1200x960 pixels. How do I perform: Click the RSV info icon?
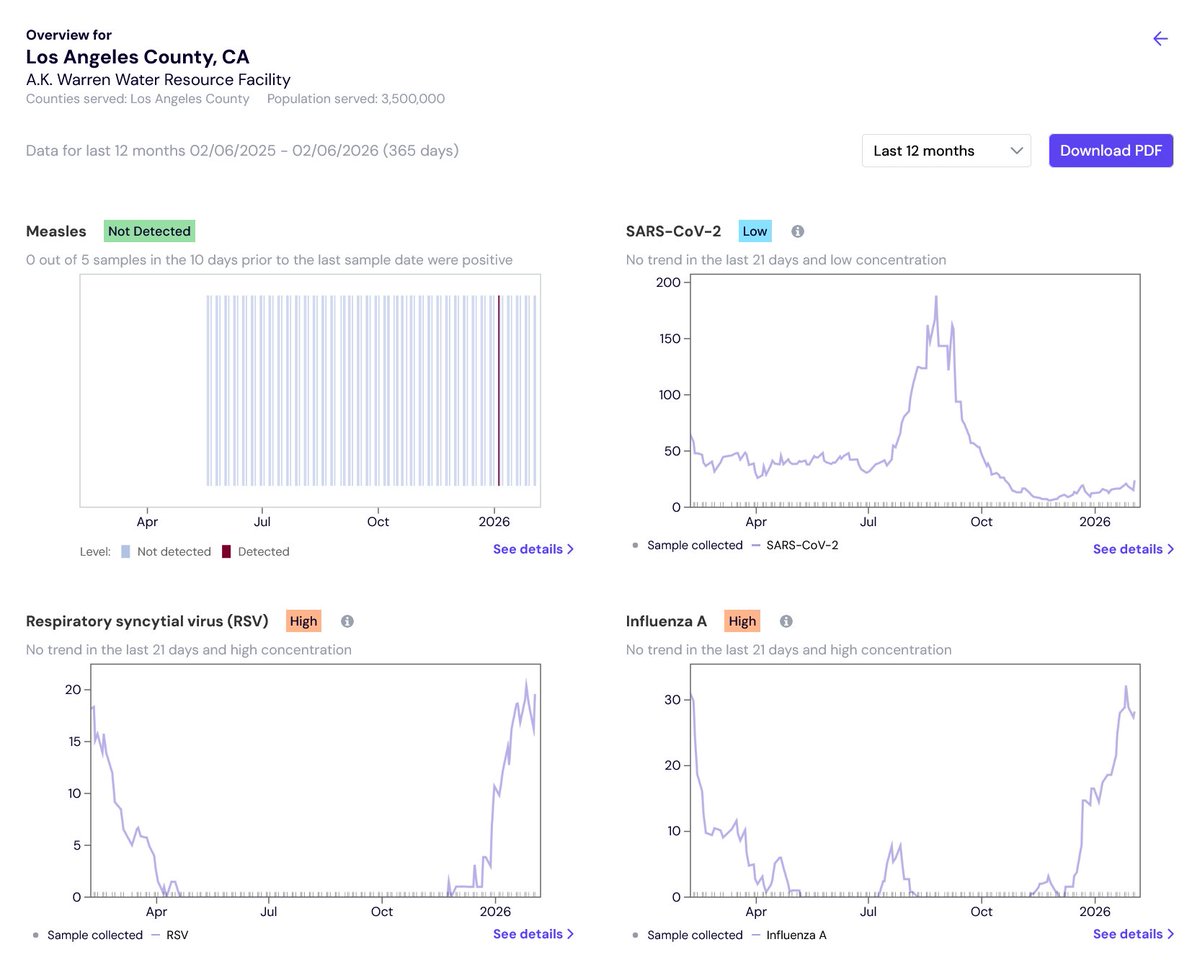[347, 621]
